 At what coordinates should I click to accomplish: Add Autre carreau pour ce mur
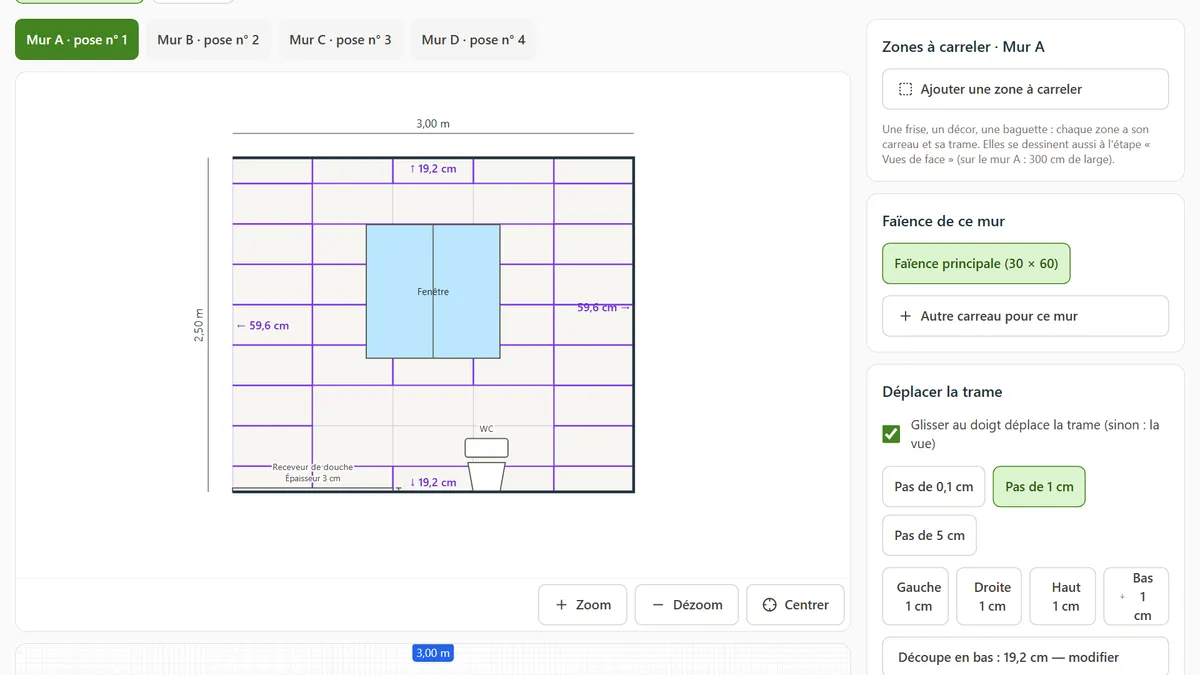[1025, 316]
